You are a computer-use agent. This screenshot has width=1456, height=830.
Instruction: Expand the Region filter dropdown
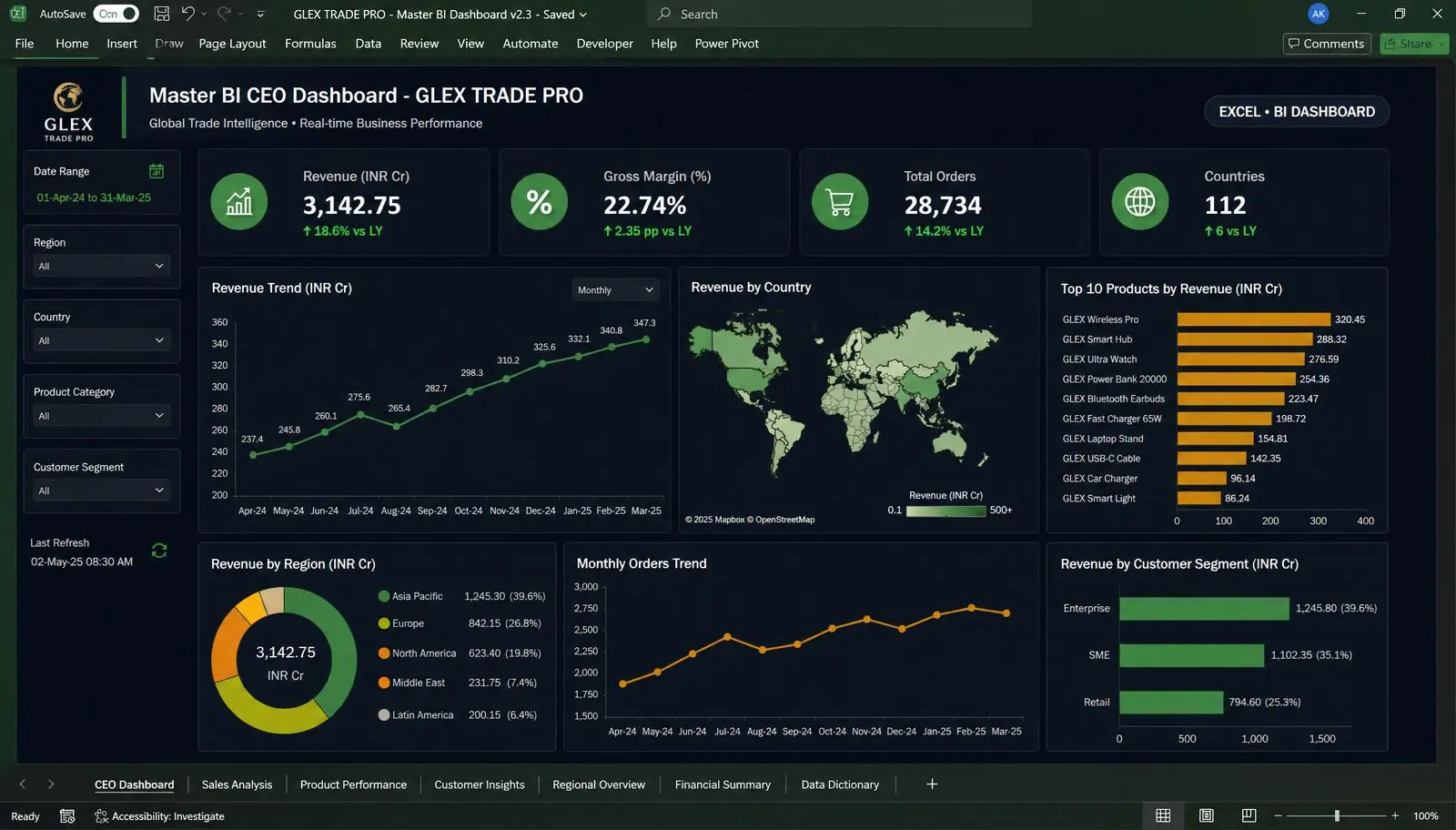[x=101, y=266]
